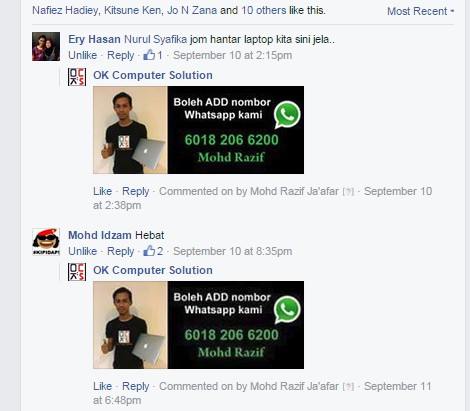Click the thumbs-up count icon on Ery Hasan's comment
This screenshot has width=470, height=411.
pos(149,55)
